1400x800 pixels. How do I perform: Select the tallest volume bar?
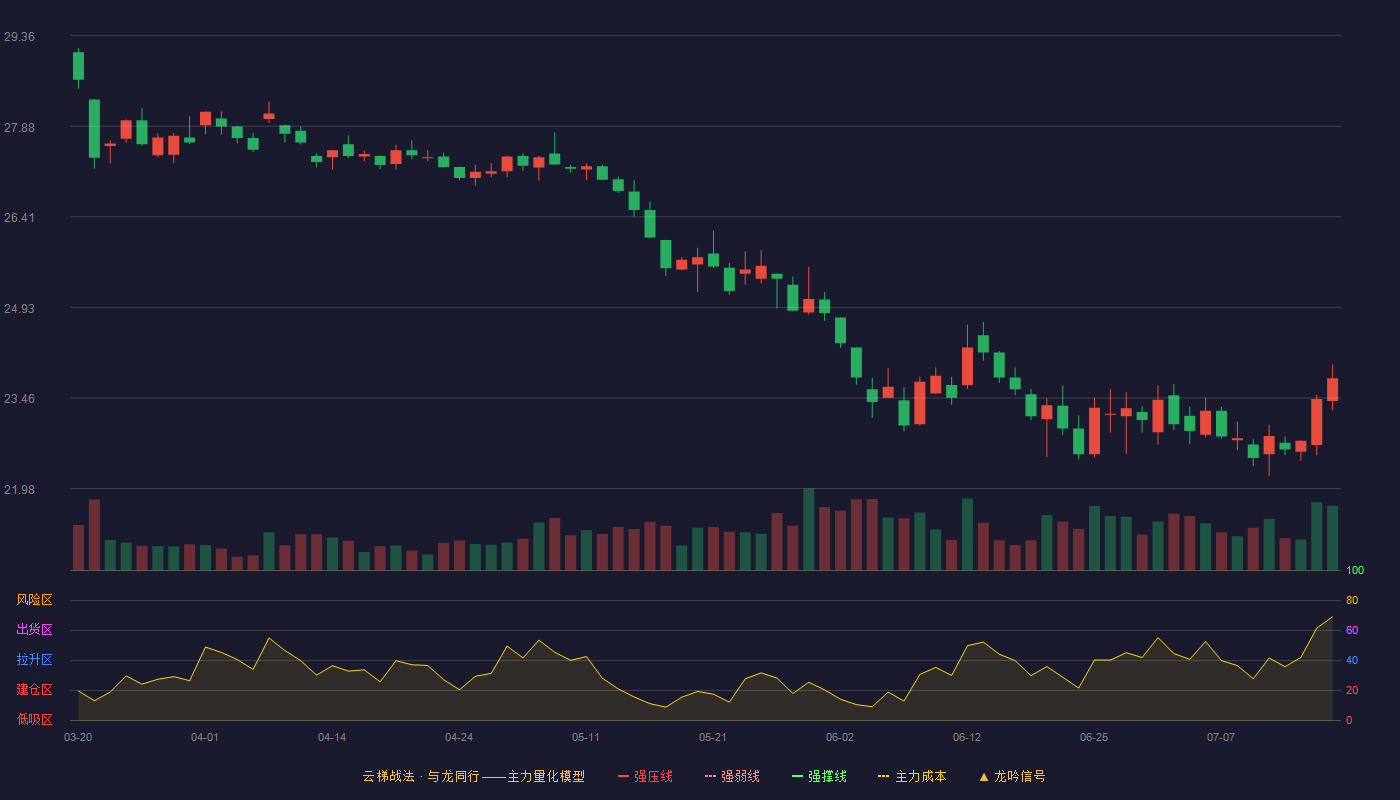(x=808, y=529)
